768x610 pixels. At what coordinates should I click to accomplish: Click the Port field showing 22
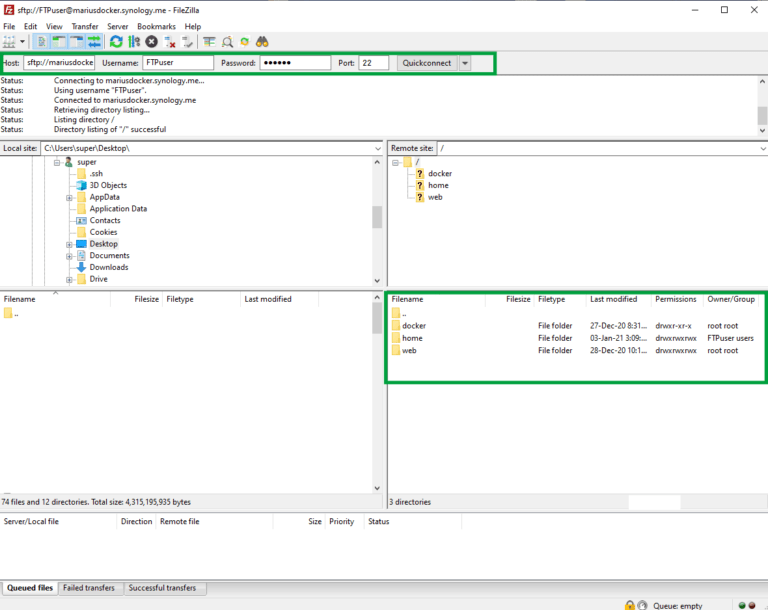[x=374, y=63]
